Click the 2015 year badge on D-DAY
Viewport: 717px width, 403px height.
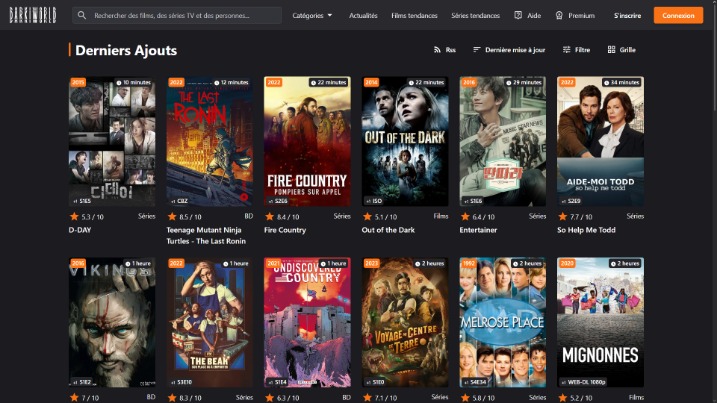click(78, 82)
